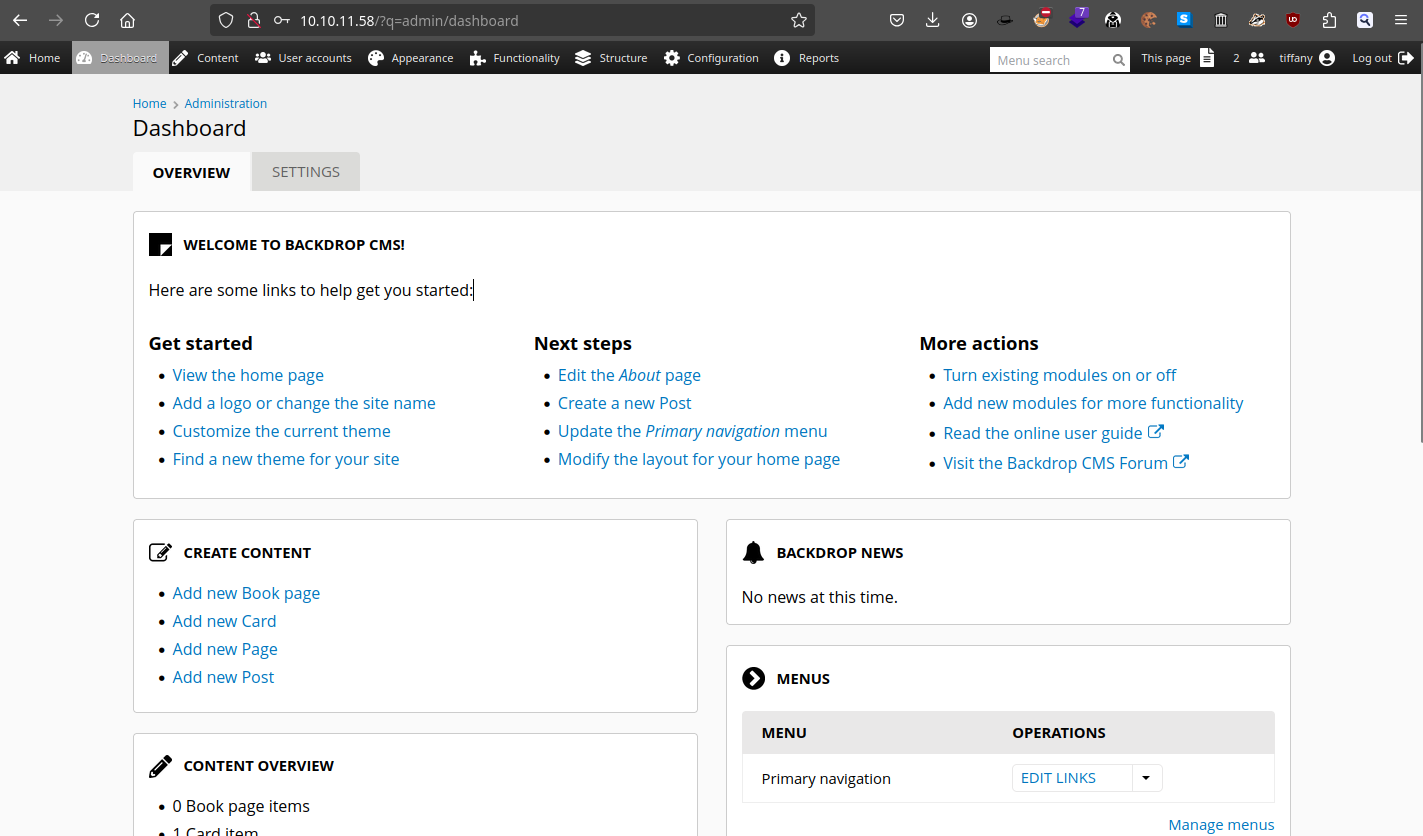Open Turn existing modules on or off
Screen dimensions: 1423x836
(1060, 375)
